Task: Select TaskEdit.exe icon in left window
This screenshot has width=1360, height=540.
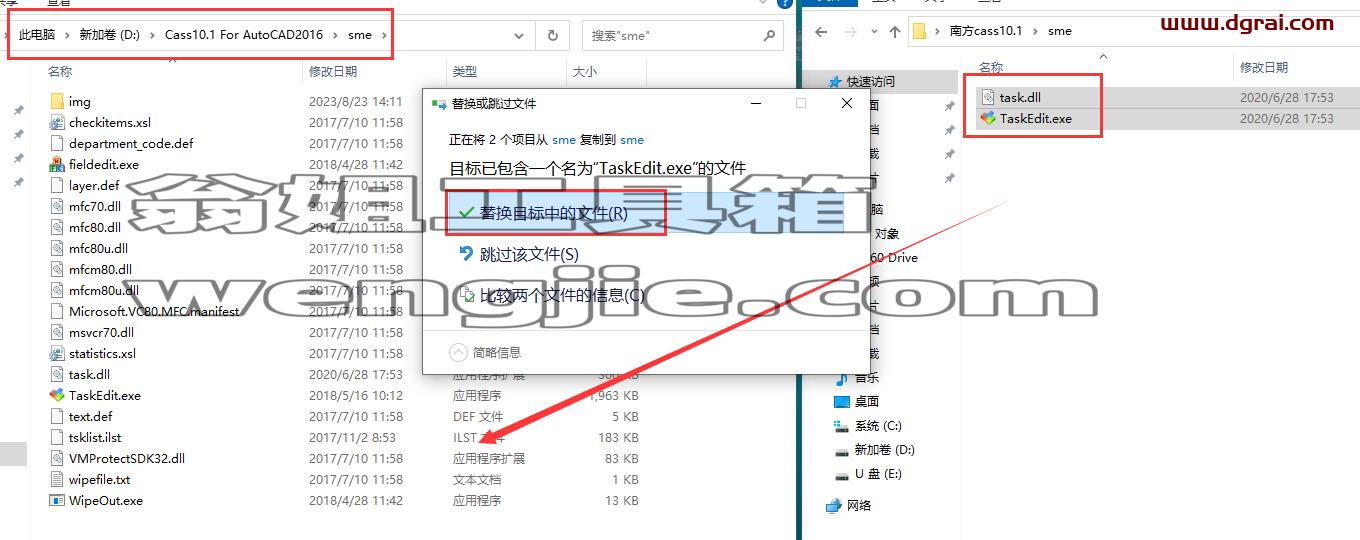Action: coord(57,395)
